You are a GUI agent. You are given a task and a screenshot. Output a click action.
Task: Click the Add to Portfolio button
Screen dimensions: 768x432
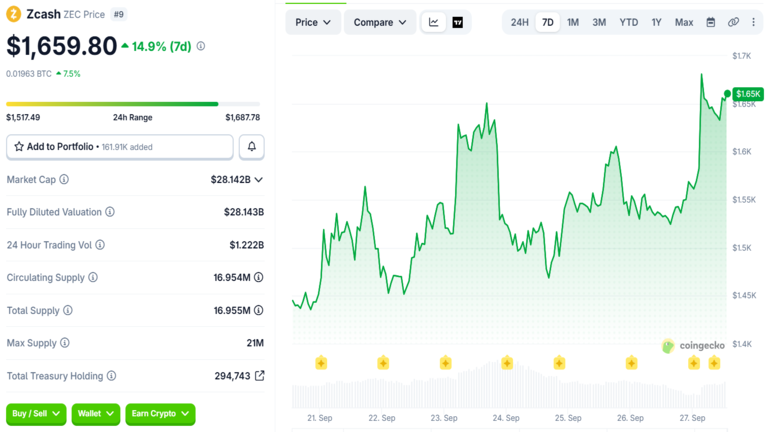[120, 147]
